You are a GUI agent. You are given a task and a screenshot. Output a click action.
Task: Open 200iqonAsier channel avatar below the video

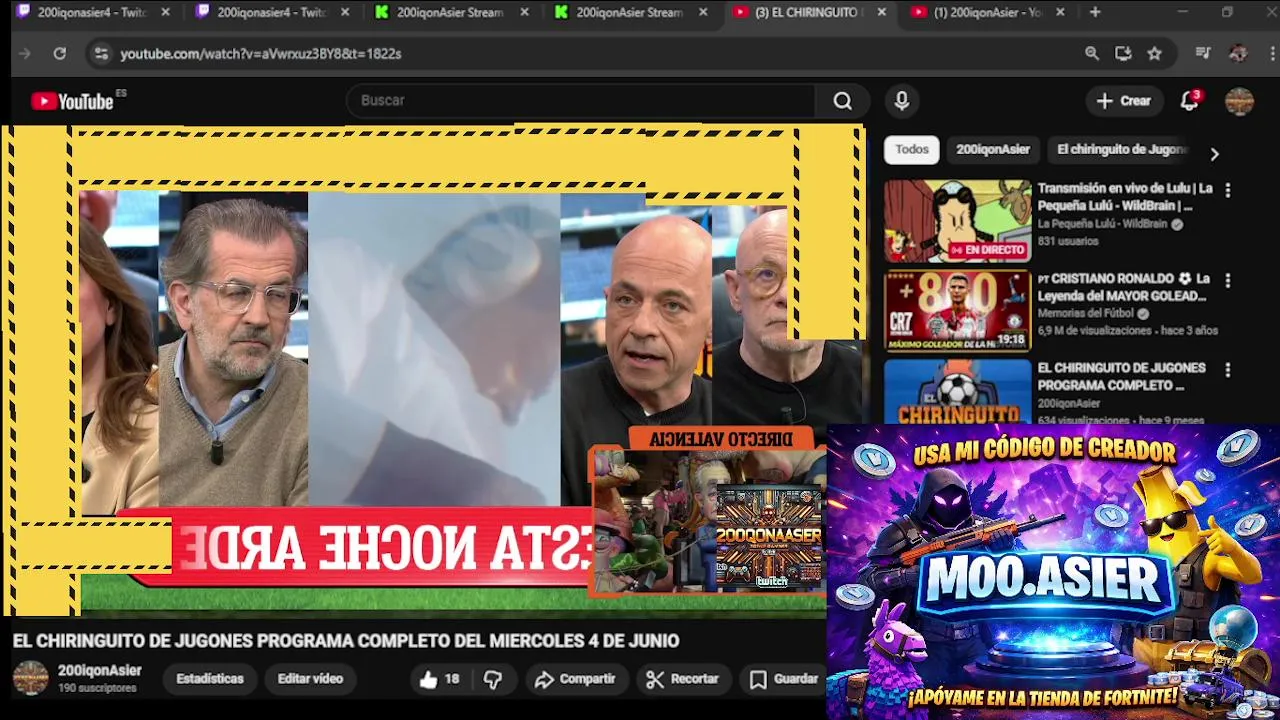tap(30, 678)
